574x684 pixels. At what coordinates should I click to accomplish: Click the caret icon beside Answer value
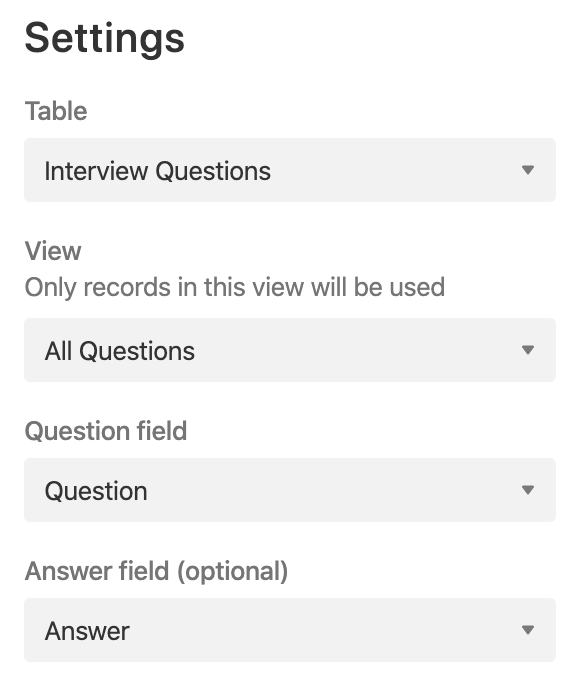(x=528, y=630)
